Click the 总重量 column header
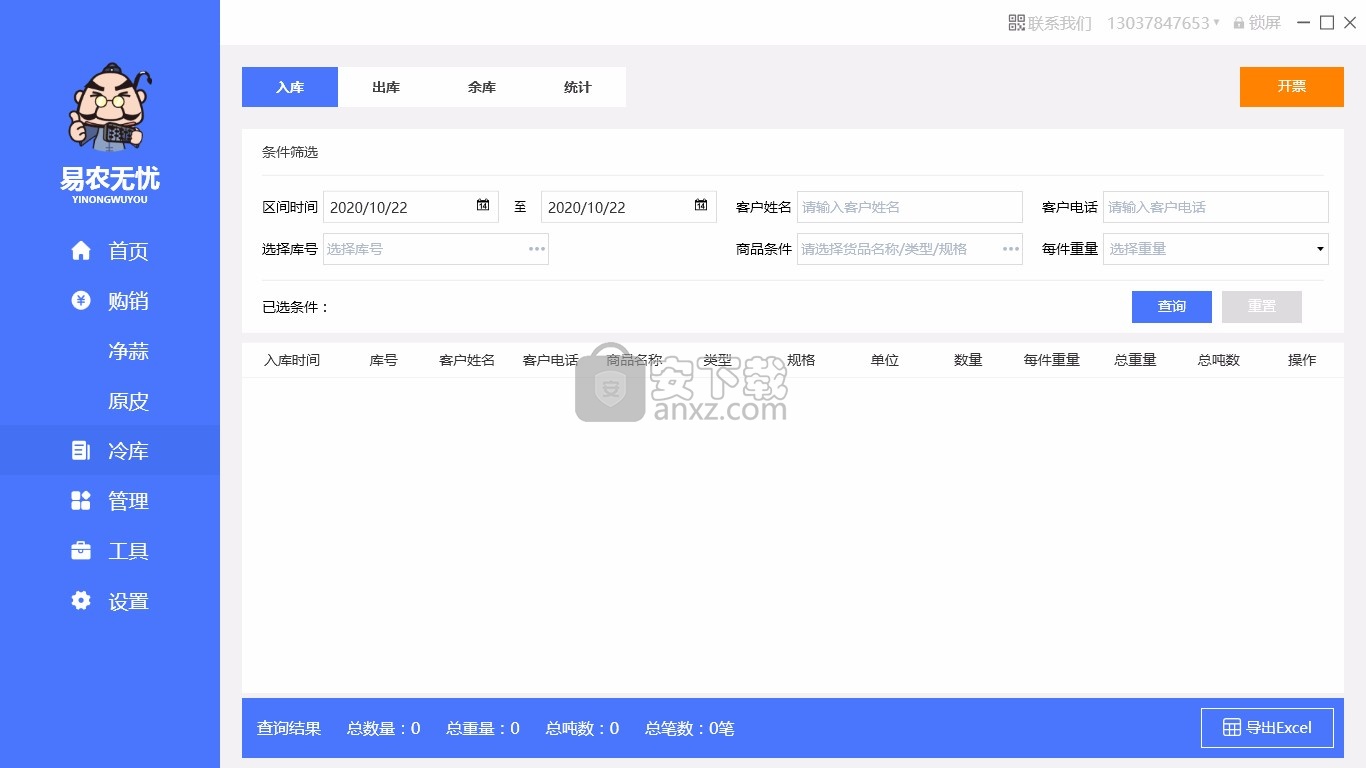The width and height of the screenshot is (1366, 768). click(x=1136, y=360)
